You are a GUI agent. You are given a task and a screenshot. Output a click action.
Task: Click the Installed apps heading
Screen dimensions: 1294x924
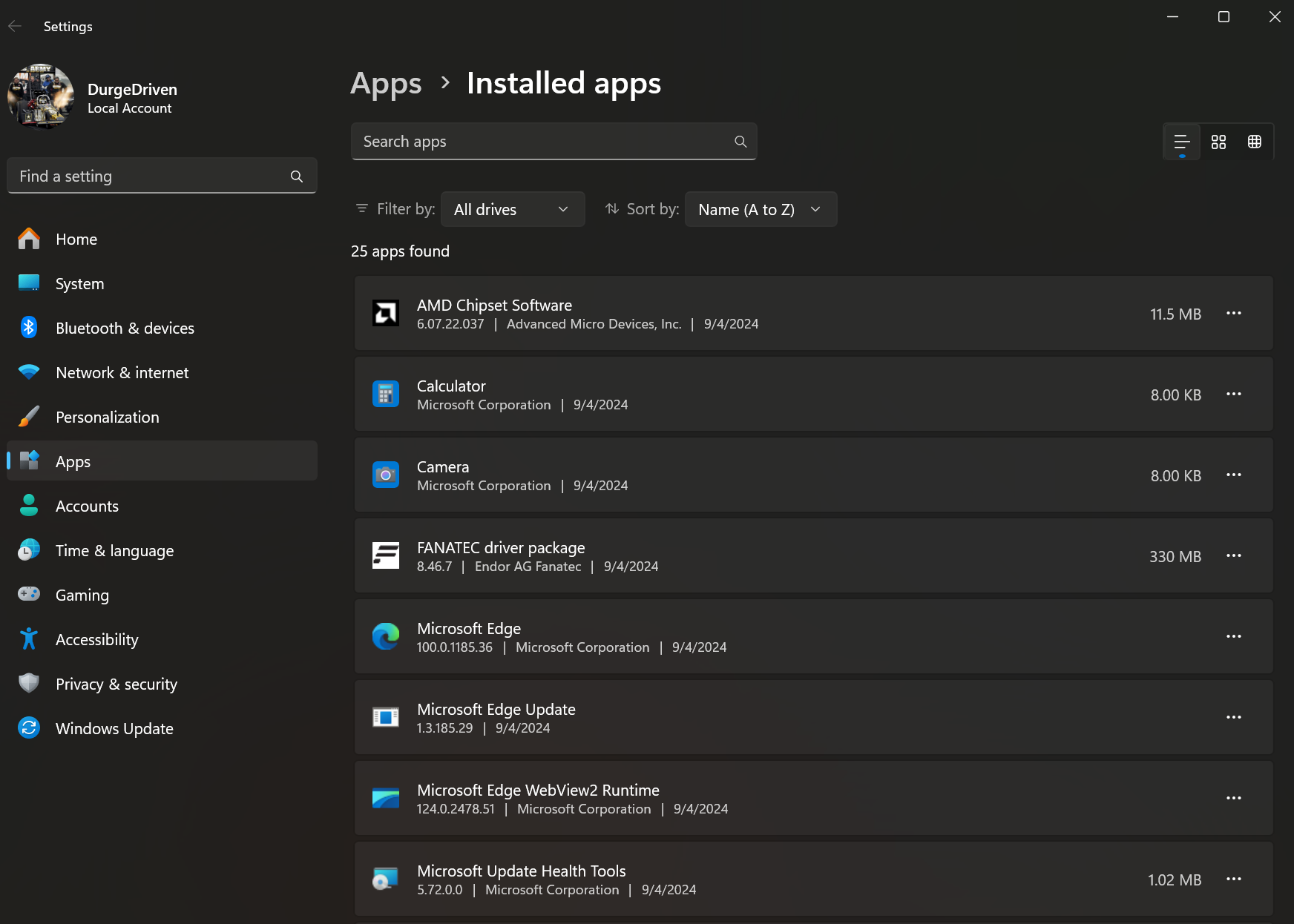coord(564,84)
